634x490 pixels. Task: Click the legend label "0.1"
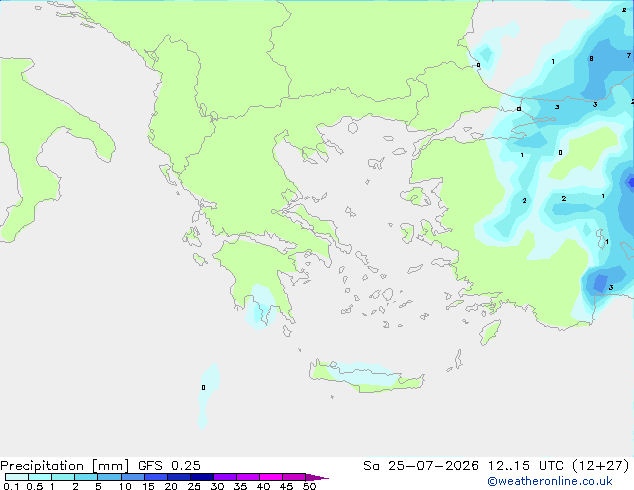pos(11,486)
